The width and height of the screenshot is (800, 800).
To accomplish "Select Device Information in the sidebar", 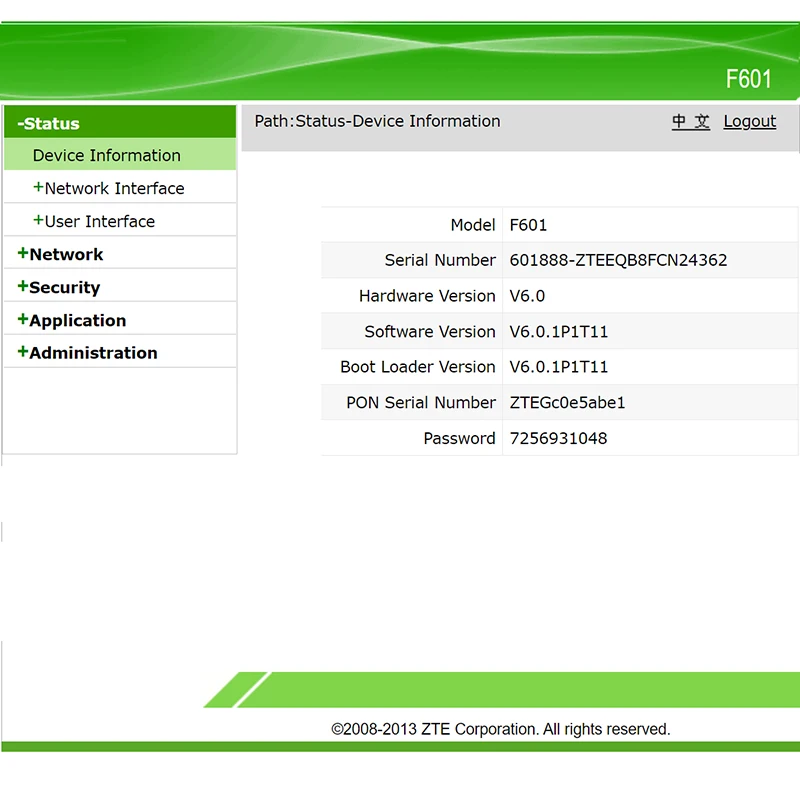I will (x=107, y=155).
